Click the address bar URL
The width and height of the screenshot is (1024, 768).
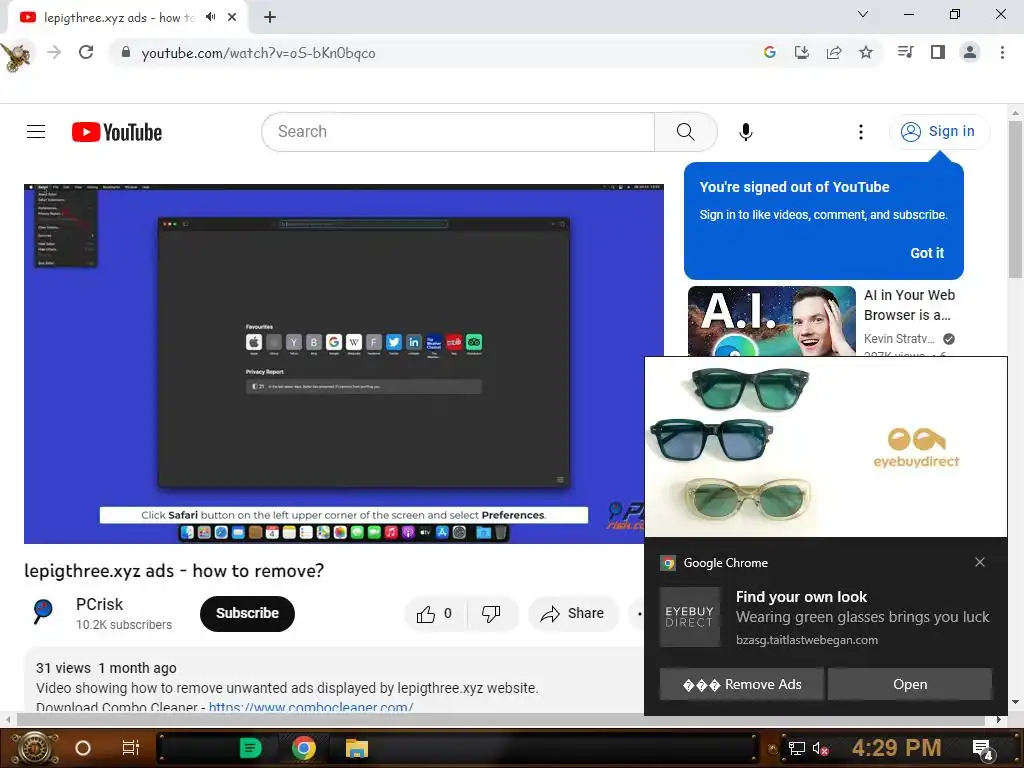pos(259,53)
